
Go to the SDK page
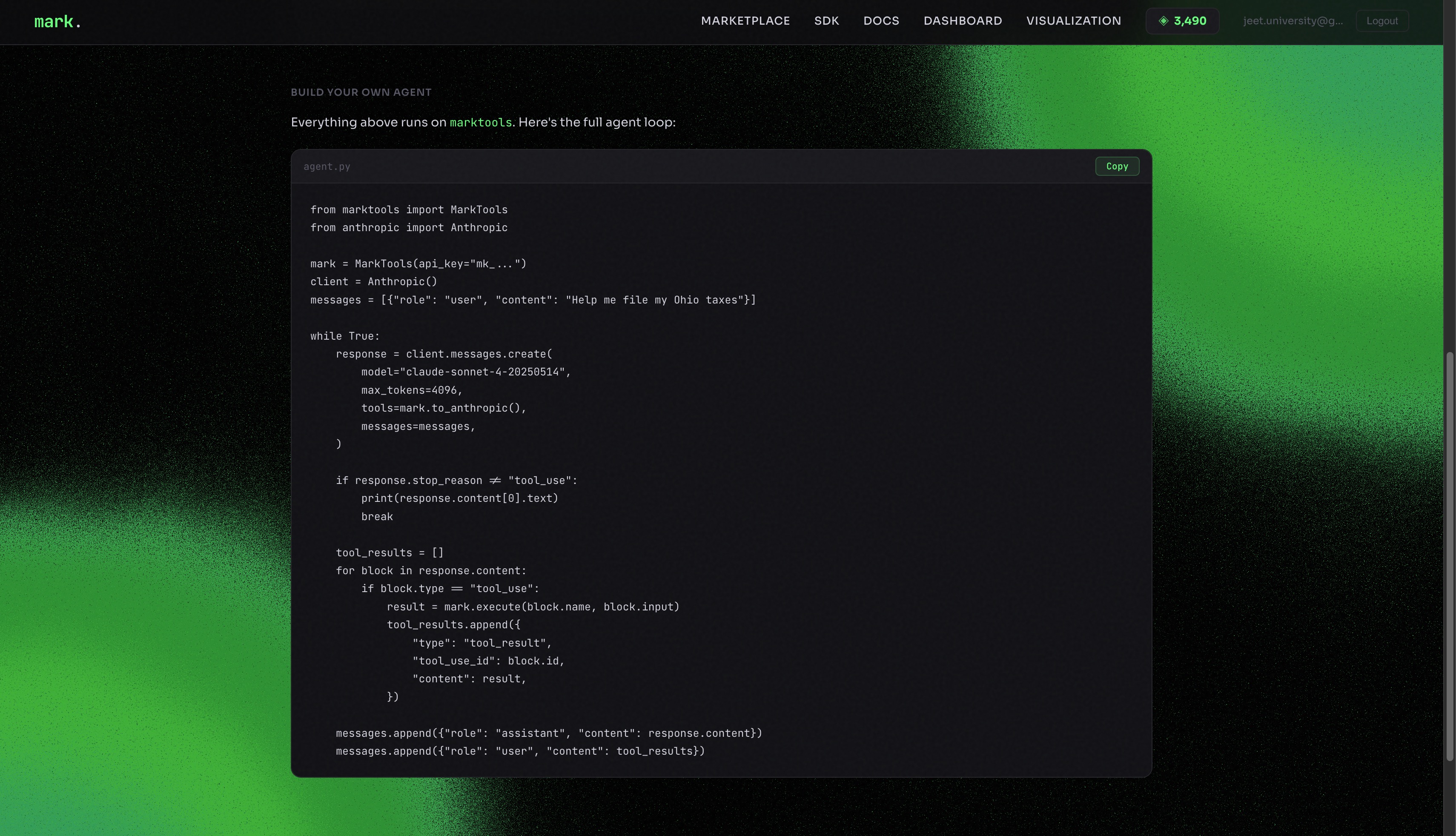pos(826,21)
